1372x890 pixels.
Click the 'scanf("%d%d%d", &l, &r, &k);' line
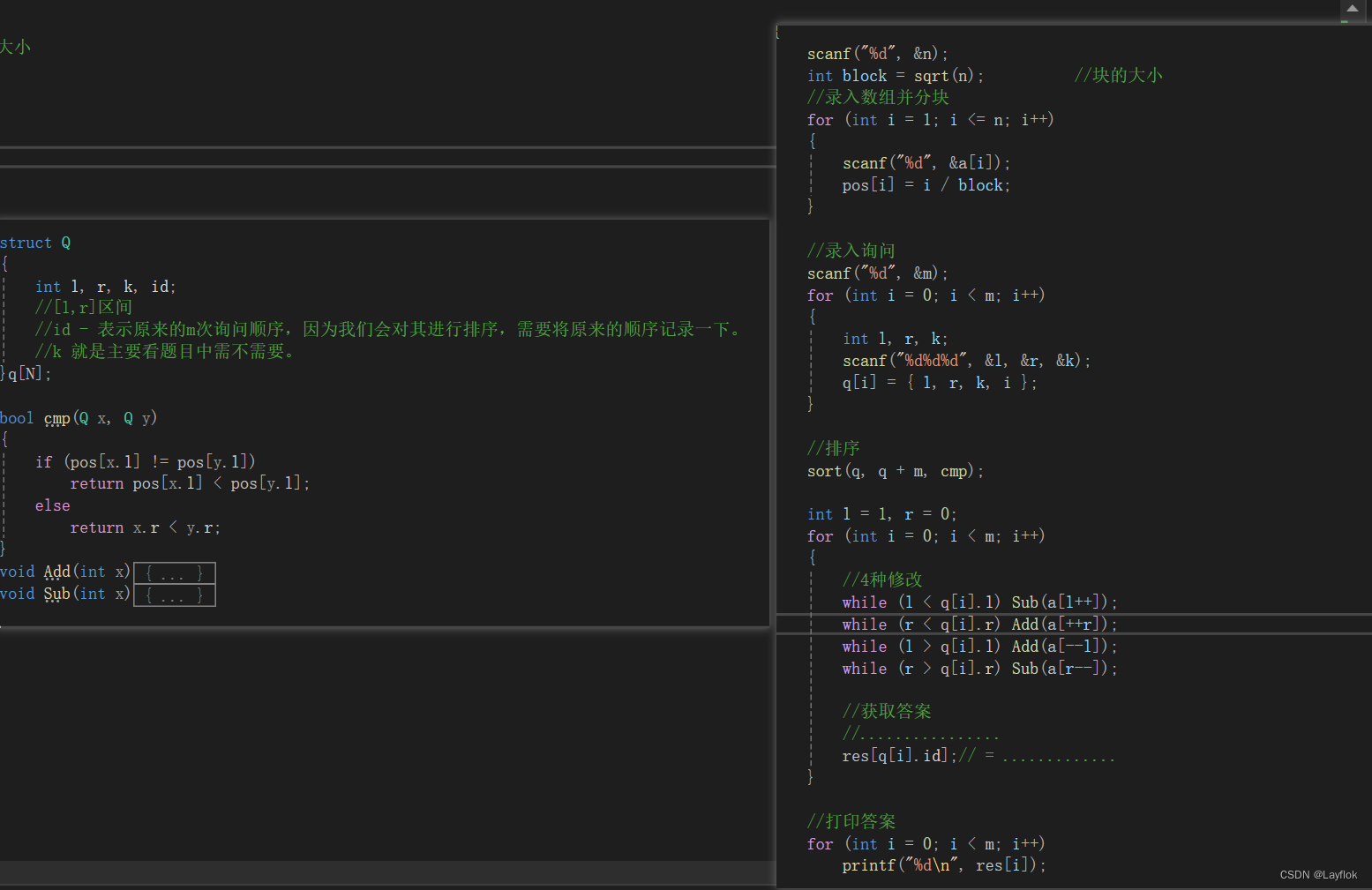click(x=967, y=361)
